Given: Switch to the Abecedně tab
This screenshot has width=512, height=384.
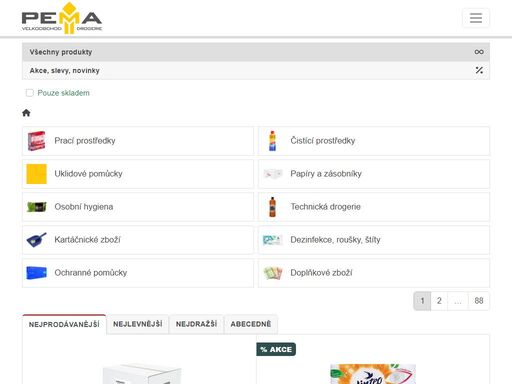Looking at the screenshot, I should click(x=251, y=324).
